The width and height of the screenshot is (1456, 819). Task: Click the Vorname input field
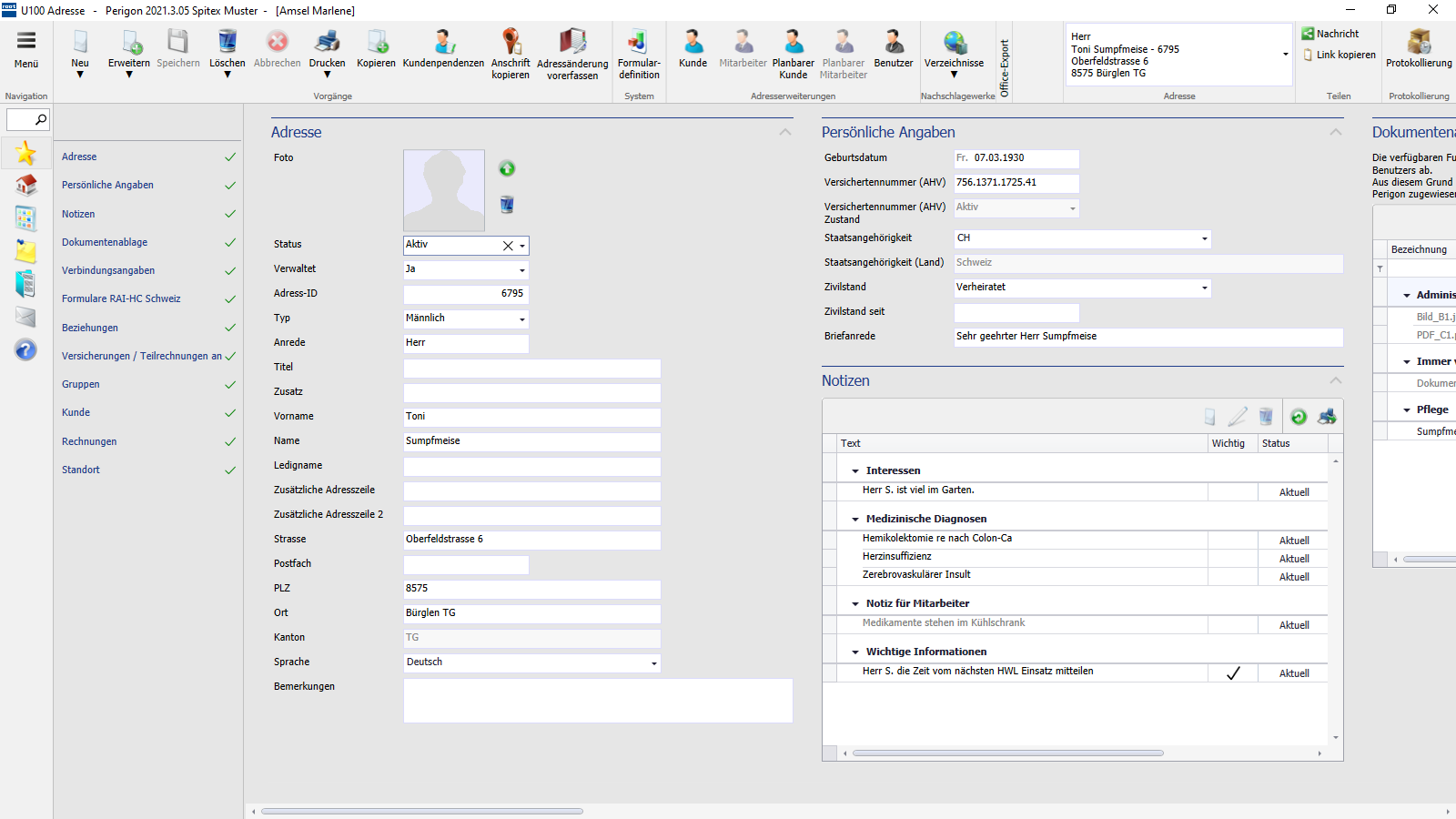click(x=531, y=417)
